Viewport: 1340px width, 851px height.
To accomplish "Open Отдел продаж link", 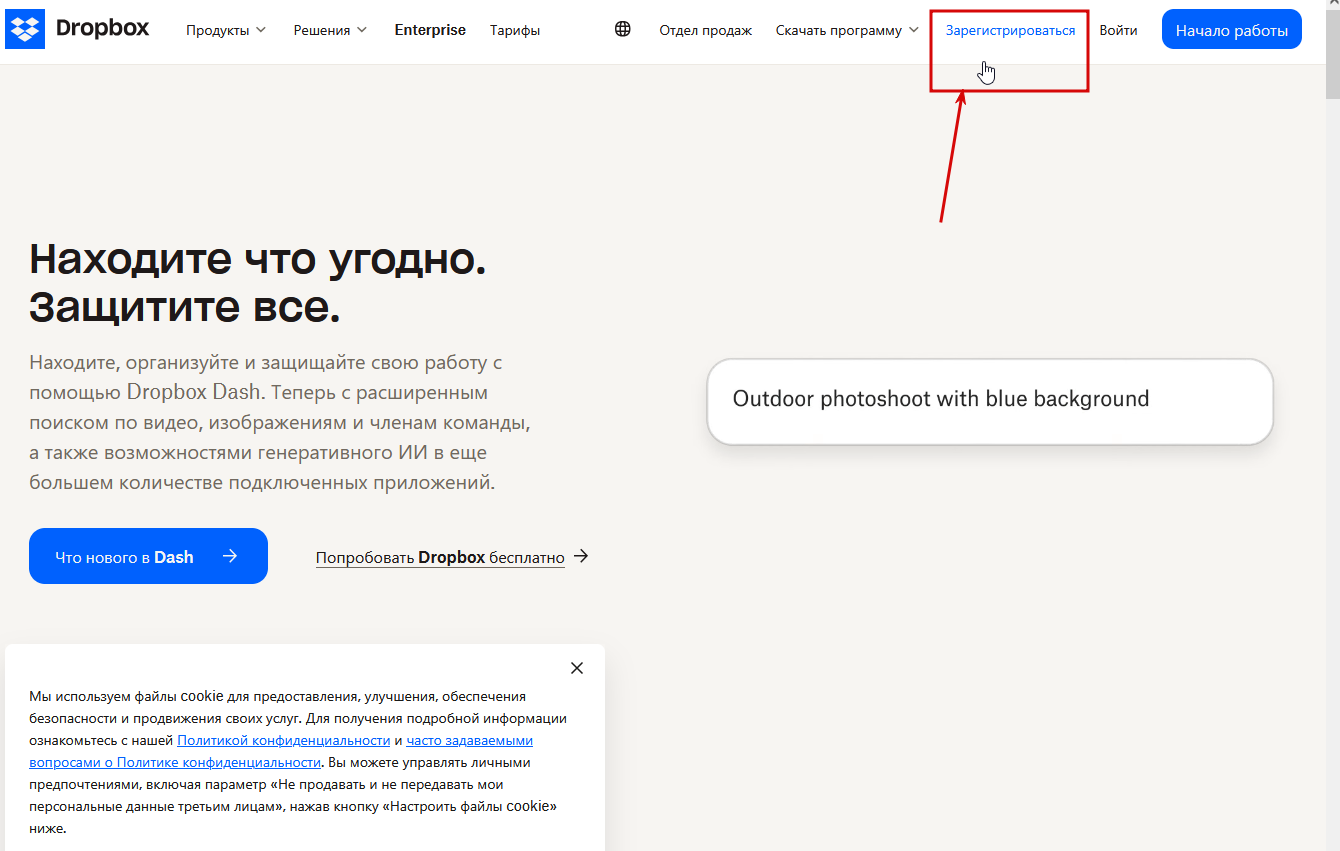I will 705,30.
